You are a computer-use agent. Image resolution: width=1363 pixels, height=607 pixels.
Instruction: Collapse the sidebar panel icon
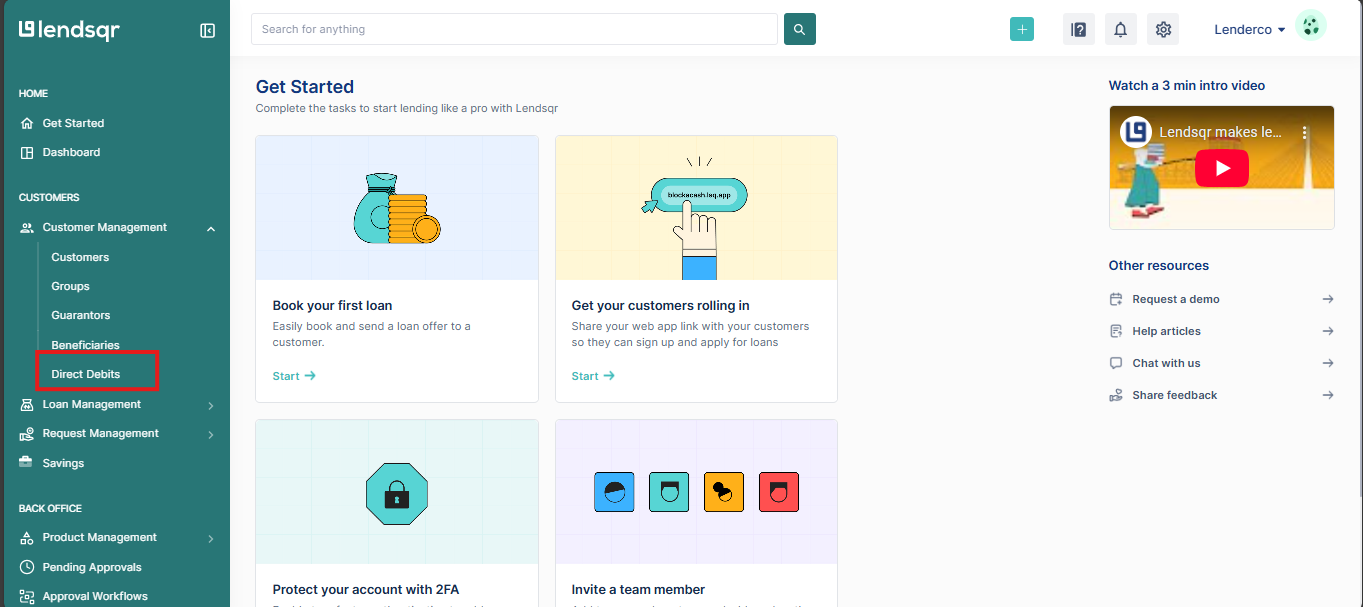pyautogui.click(x=208, y=31)
